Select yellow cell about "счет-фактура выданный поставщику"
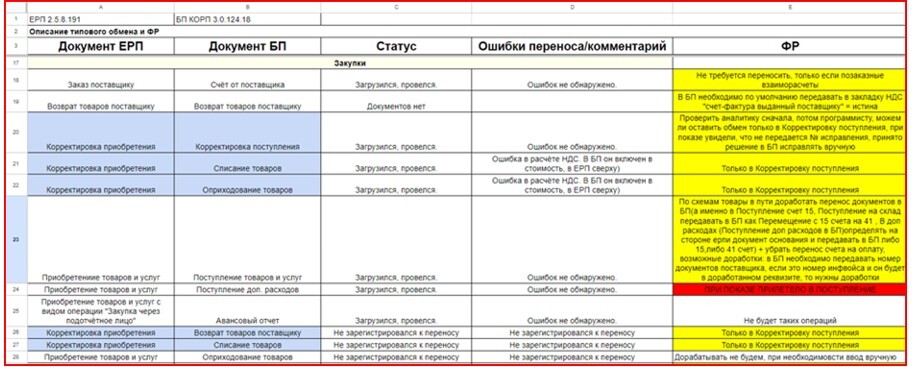This screenshot has width=912, height=367. tap(790, 101)
